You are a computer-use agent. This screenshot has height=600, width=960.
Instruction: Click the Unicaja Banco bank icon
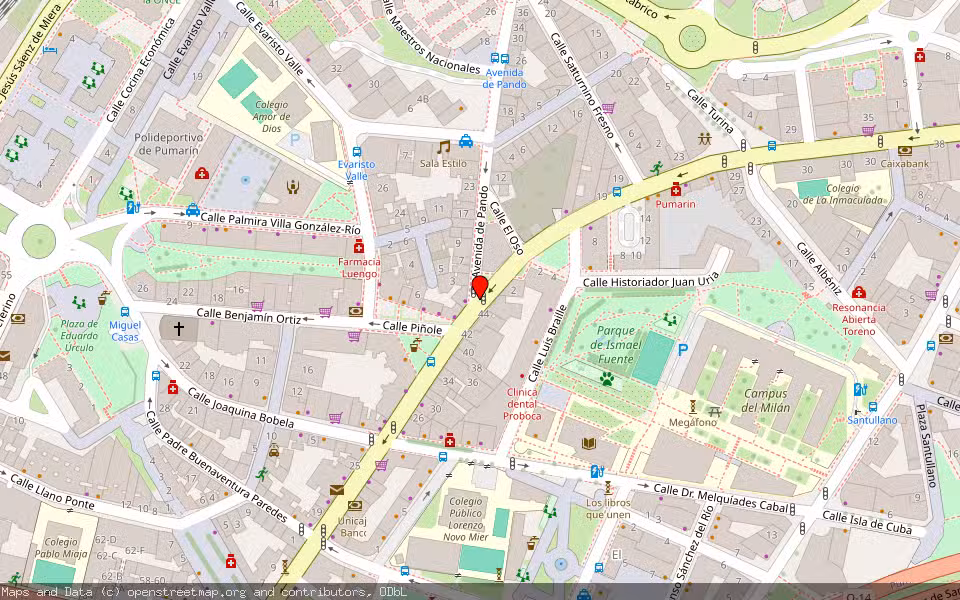point(354,506)
